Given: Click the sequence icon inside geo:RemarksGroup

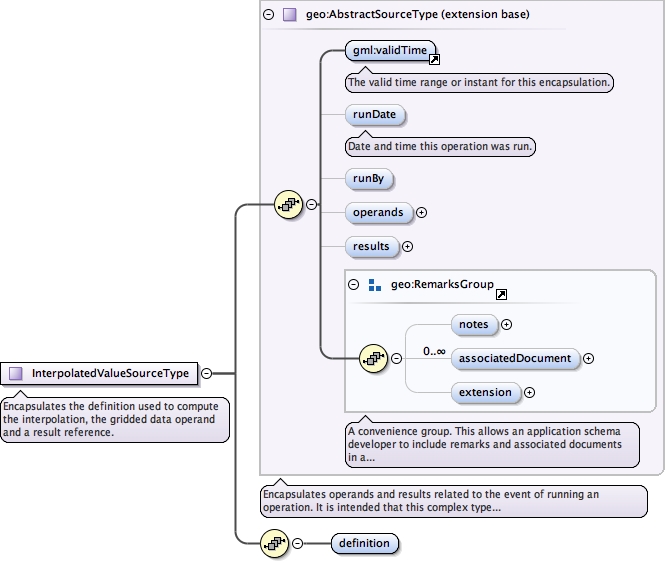Looking at the screenshot, I should coord(373,358).
